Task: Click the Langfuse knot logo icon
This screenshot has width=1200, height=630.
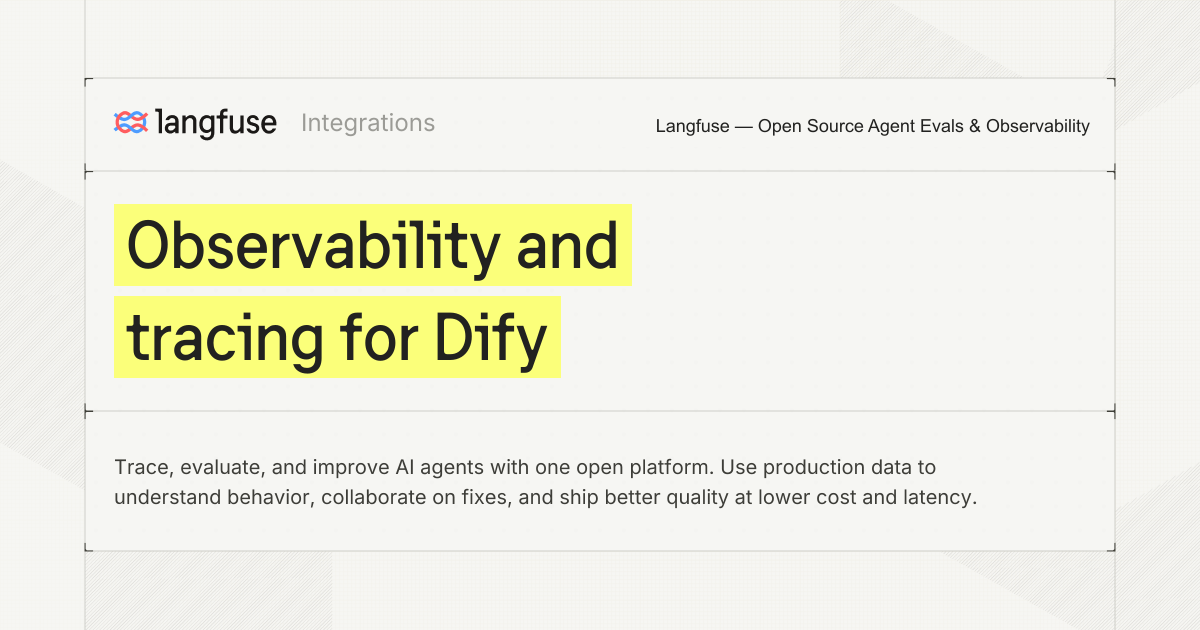Action: 130,123
